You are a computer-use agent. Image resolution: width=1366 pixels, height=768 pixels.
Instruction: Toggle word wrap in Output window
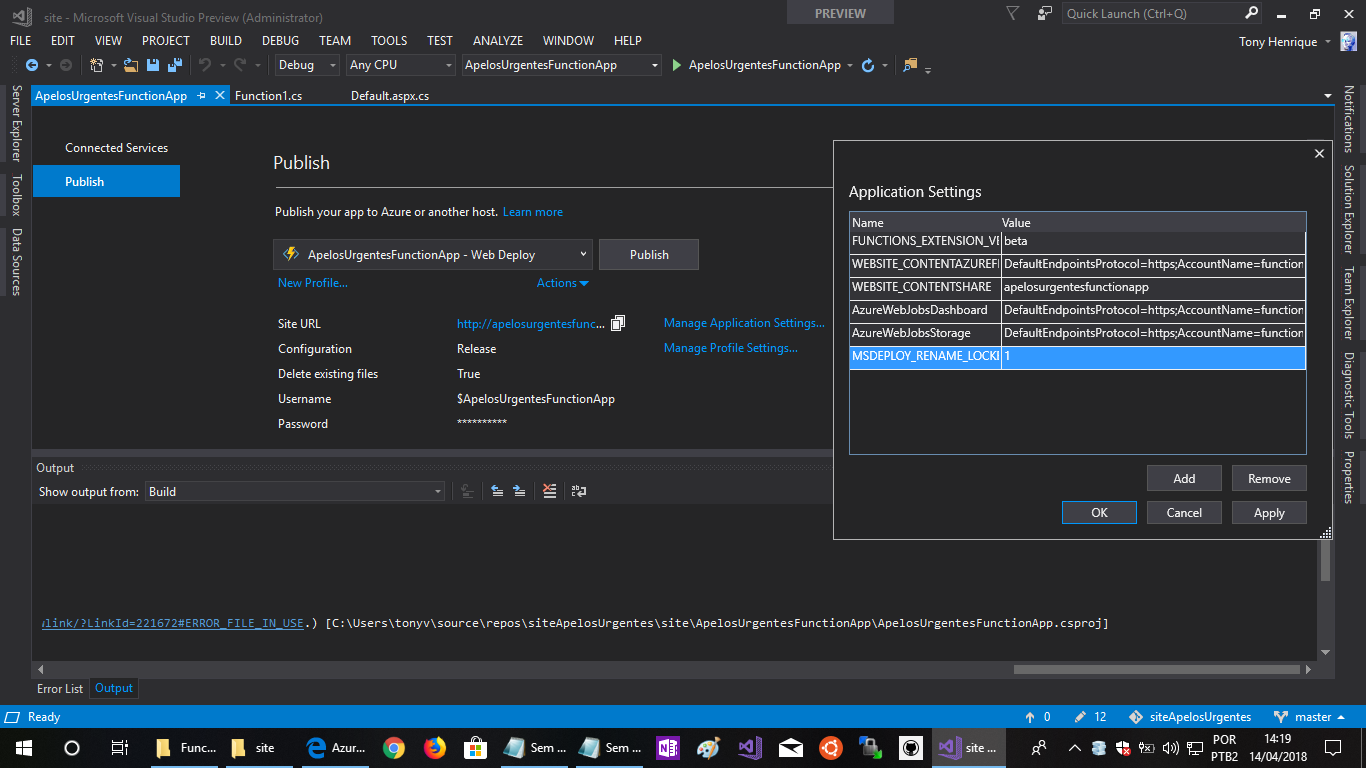[578, 491]
